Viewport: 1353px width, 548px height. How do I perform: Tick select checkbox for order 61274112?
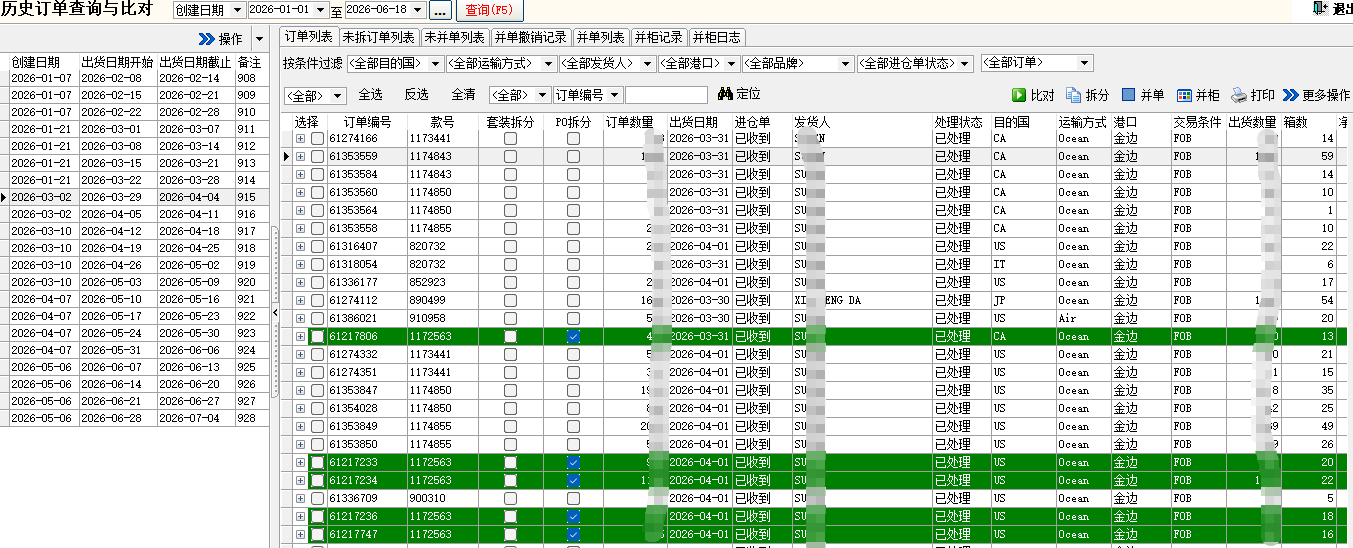317,301
